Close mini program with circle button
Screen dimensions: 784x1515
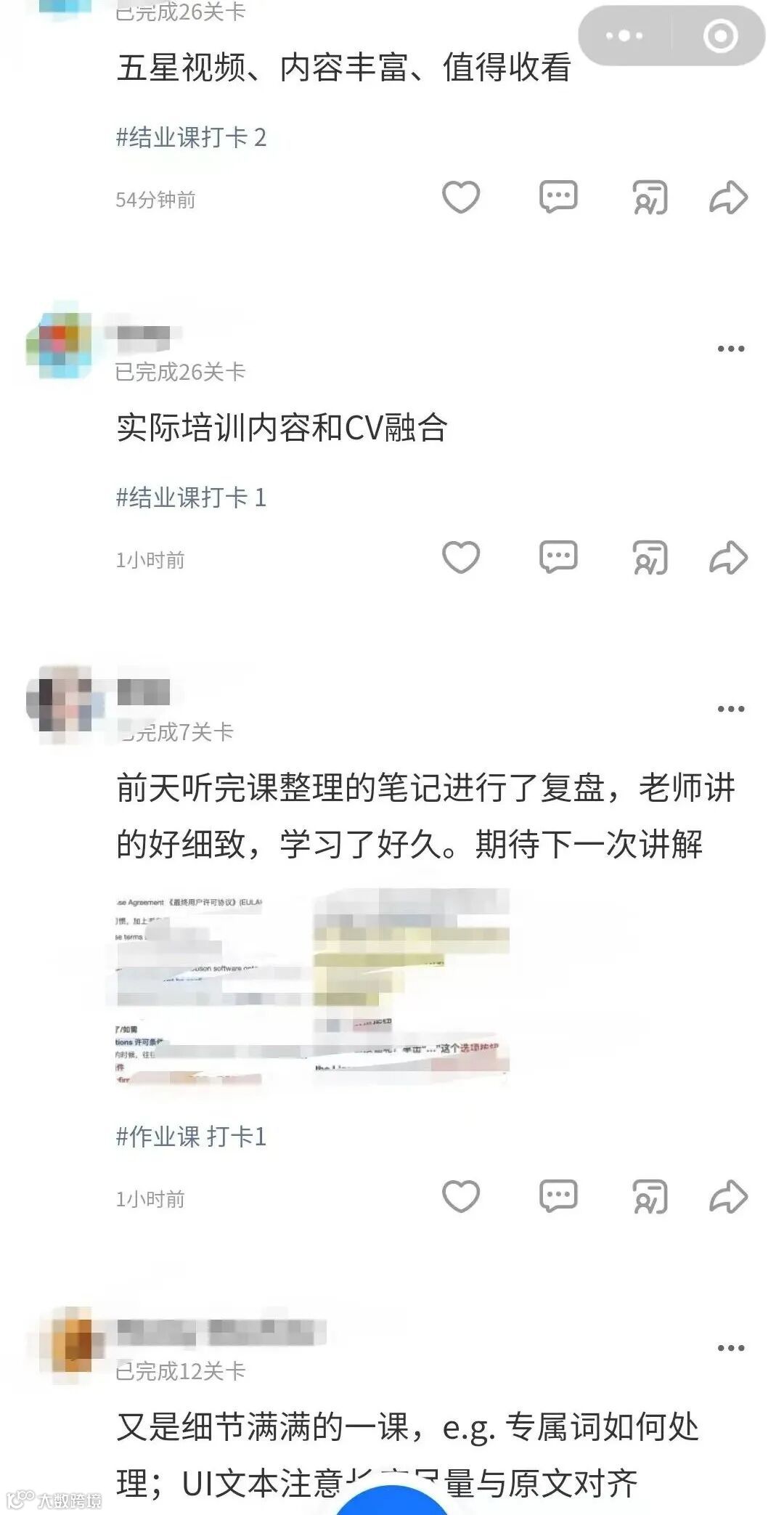pos(720,36)
